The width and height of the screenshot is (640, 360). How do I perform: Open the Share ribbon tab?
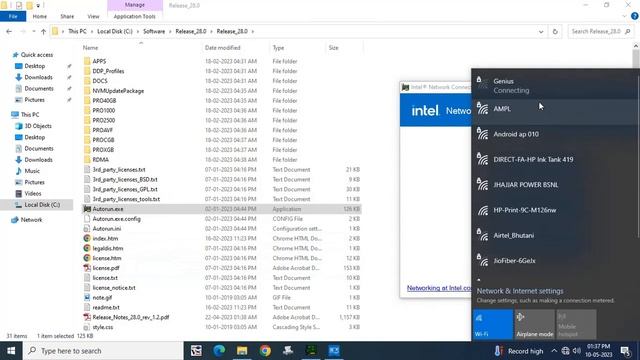67,16
